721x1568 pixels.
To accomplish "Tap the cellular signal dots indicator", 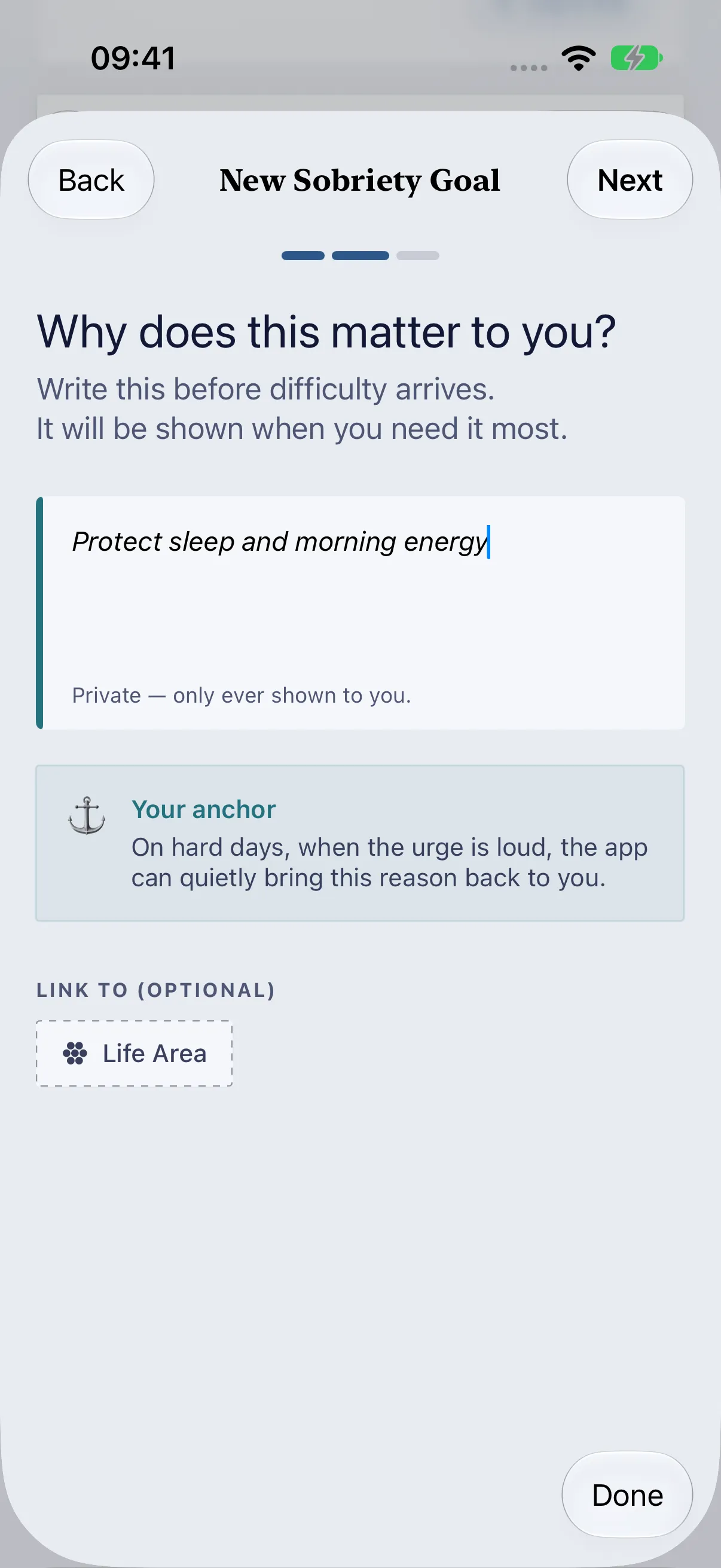I will point(528,68).
